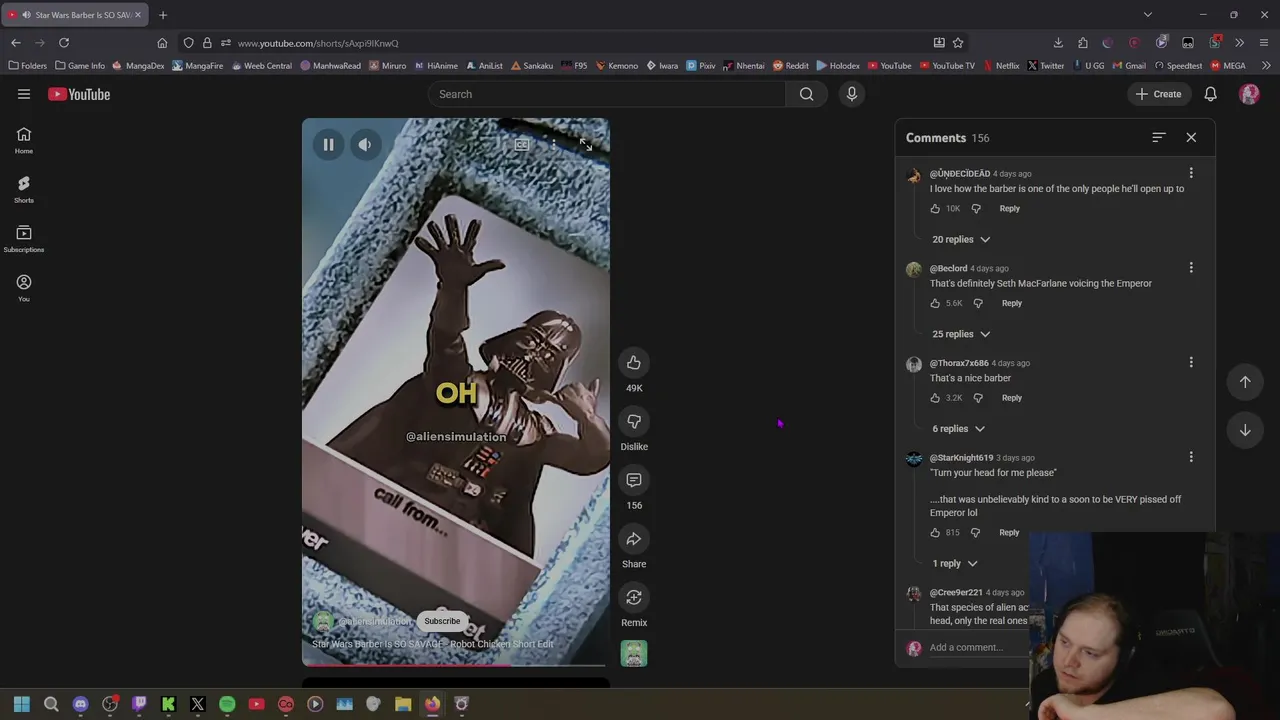Image resolution: width=1280 pixels, height=720 pixels.
Task: Open options menu for Beclord comment
Action: click(1191, 268)
